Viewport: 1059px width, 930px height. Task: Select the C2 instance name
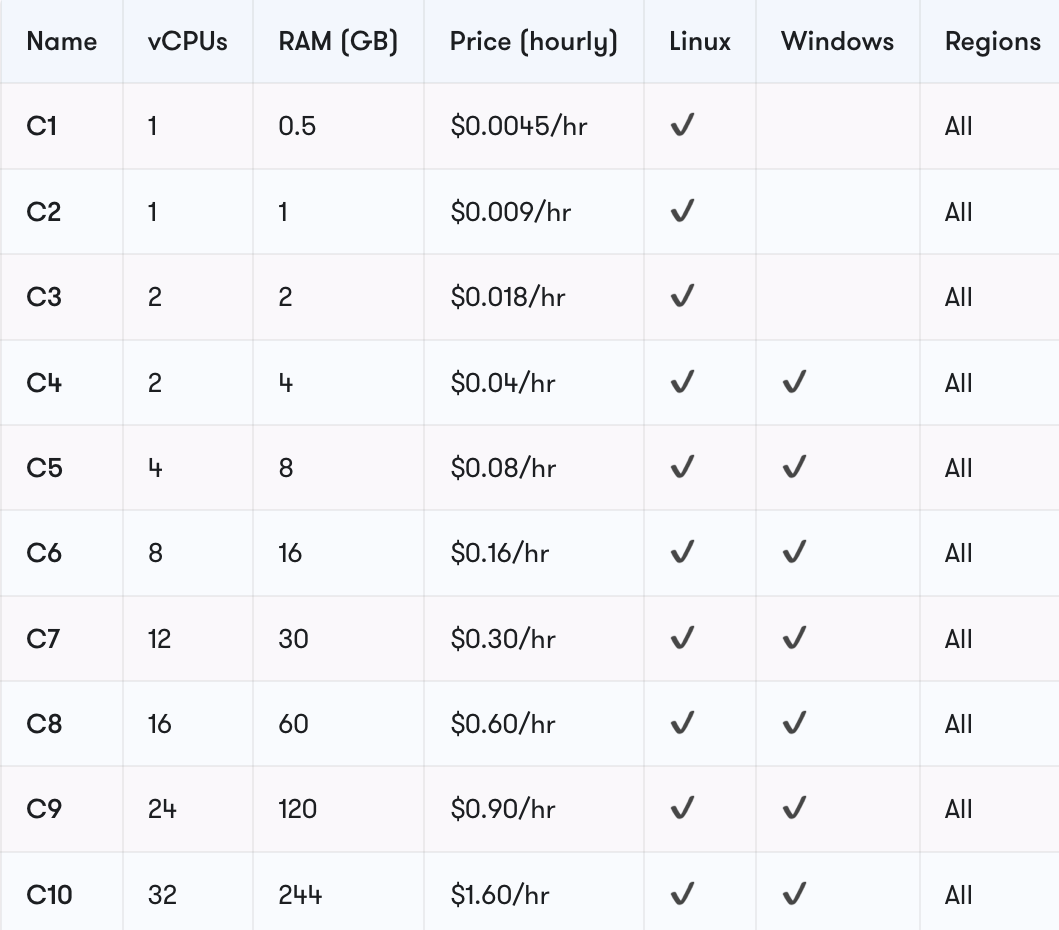point(44,211)
